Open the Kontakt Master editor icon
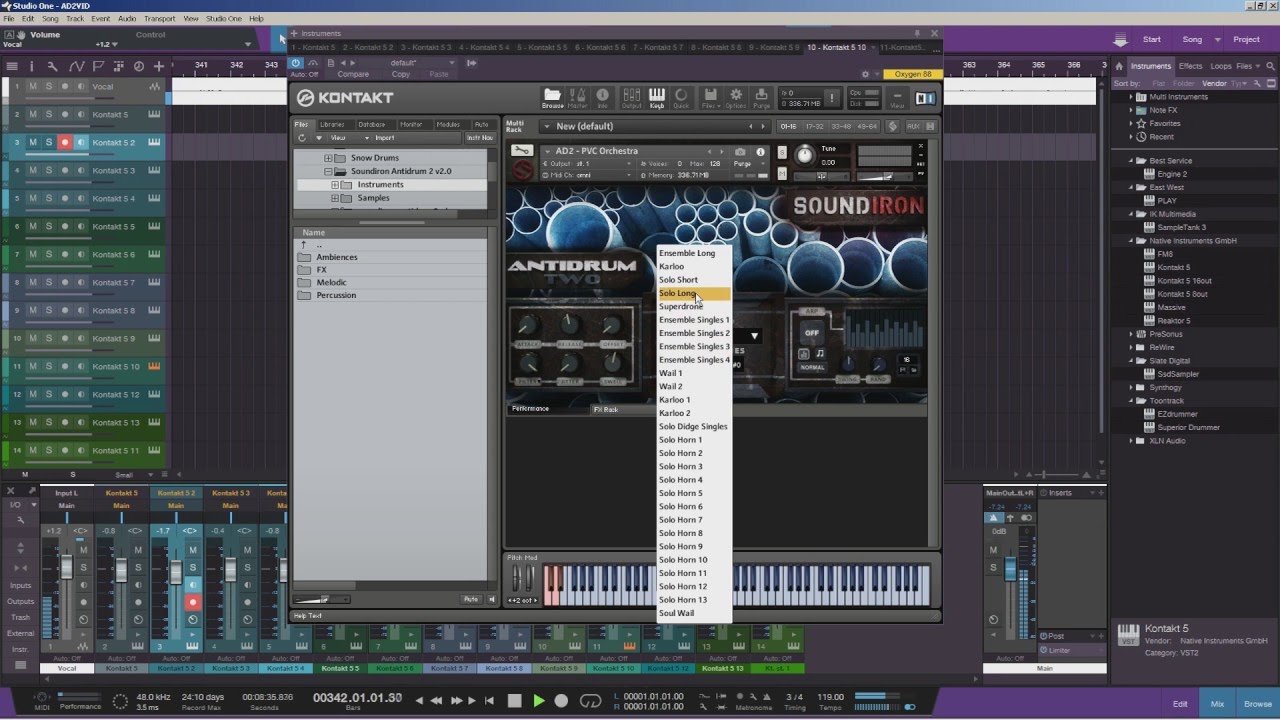This screenshot has height=720, width=1280. pos(577,97)
